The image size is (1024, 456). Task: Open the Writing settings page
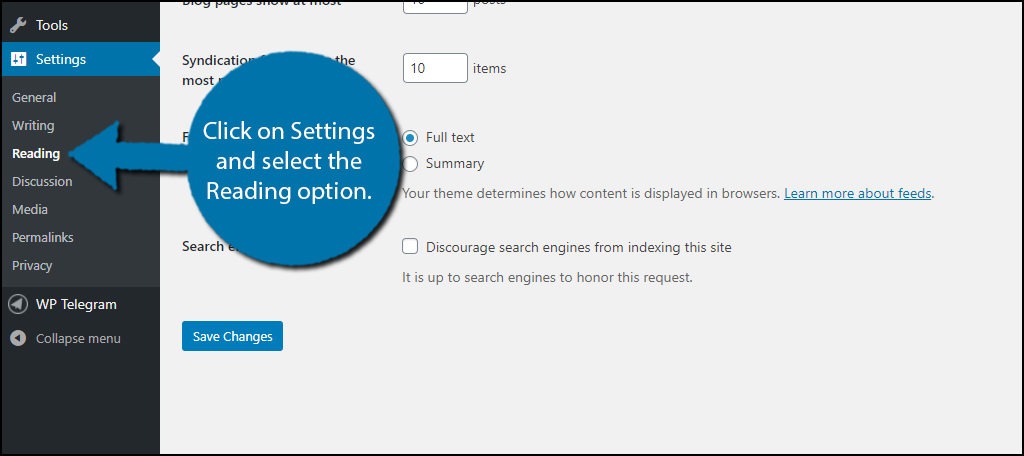[x=33, y=125]
